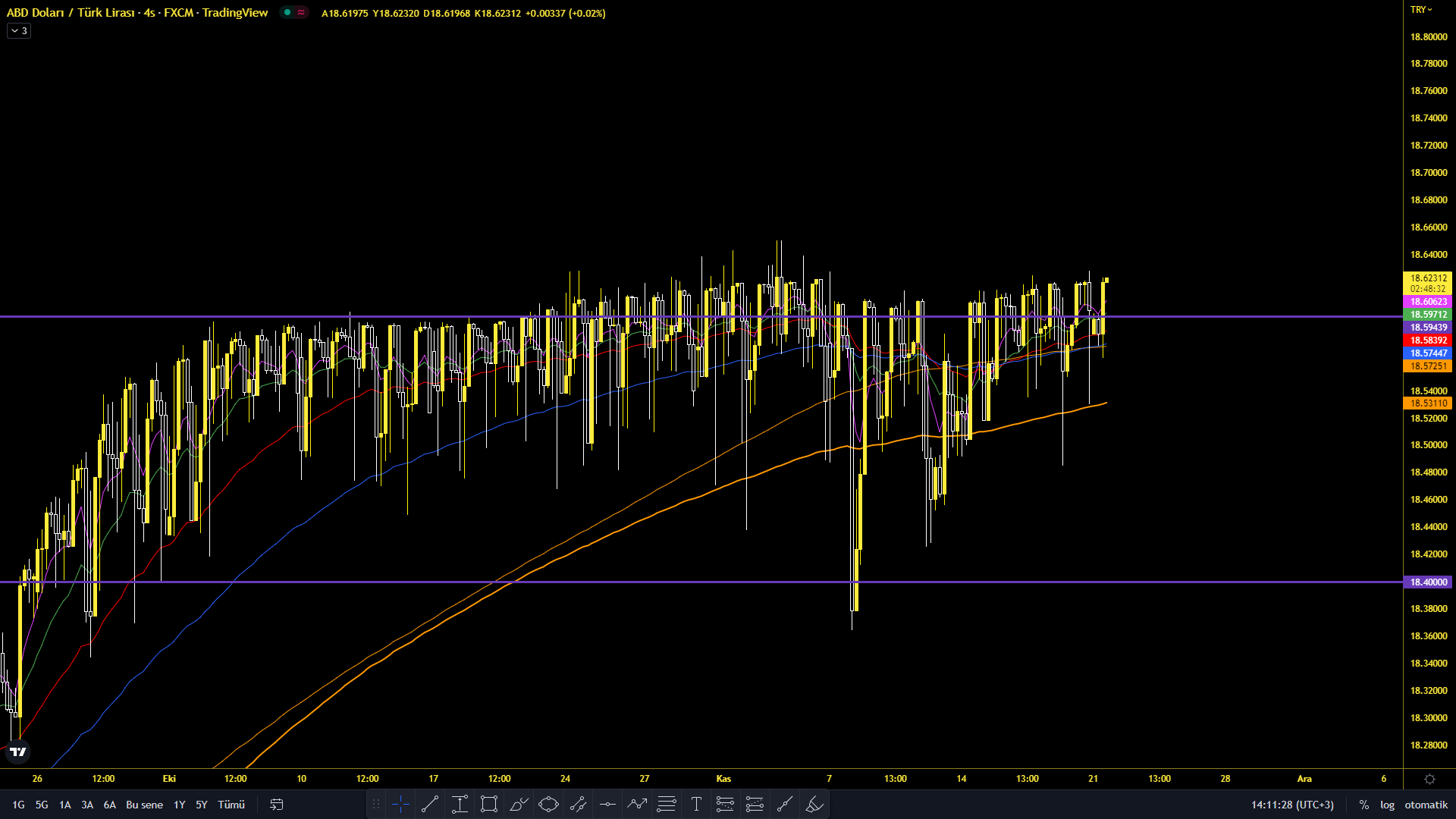Screen dimensions: 1456x819
Task: Toggle otomatik auto scale
Action: tap(1426, 805)
